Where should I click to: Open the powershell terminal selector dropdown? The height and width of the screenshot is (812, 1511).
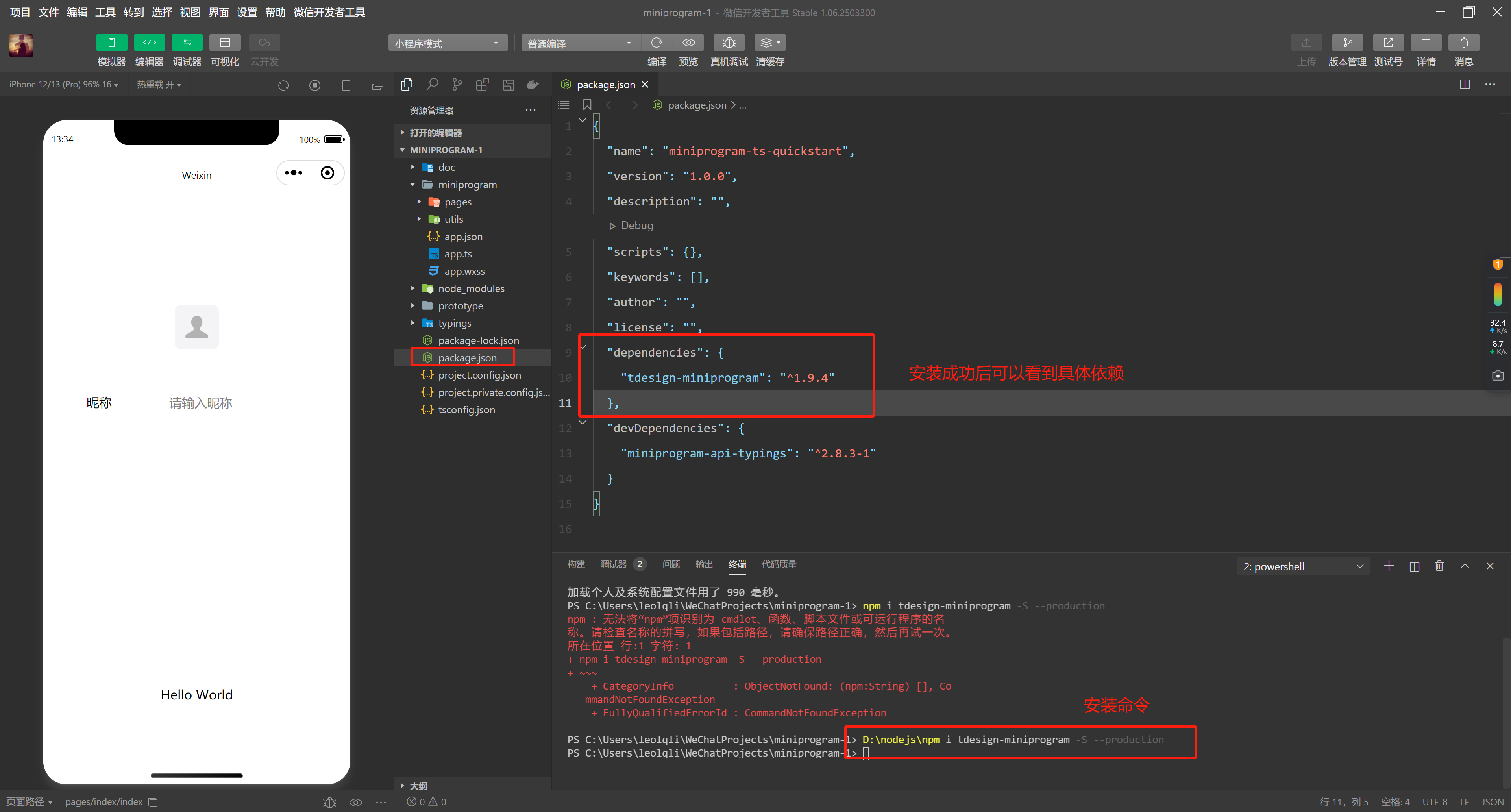click(1302, 566)
